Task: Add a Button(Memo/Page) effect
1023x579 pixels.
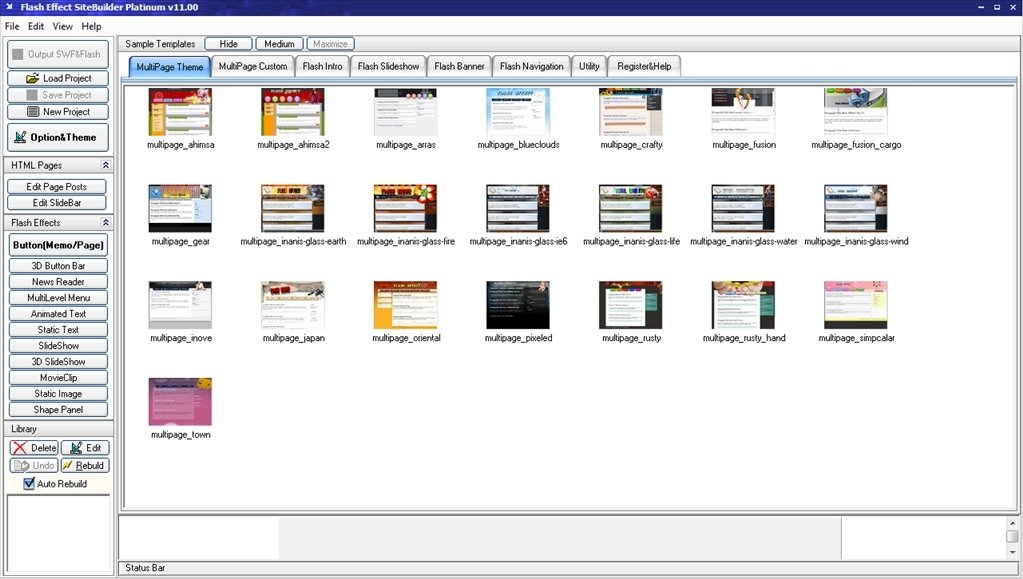Action: pos(58,245)
